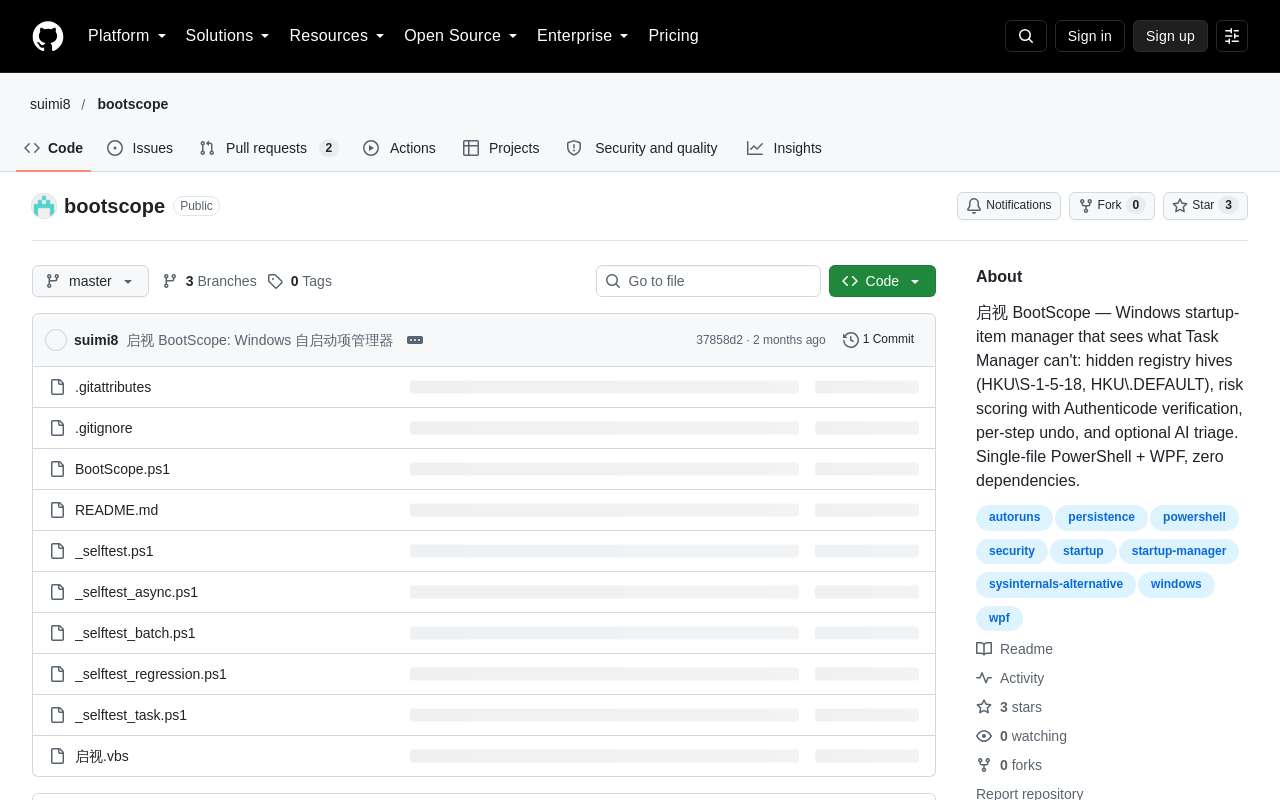Switch to the Pull requests tab
Screen dimensions: 1280x800
click(x=268, y=148)
